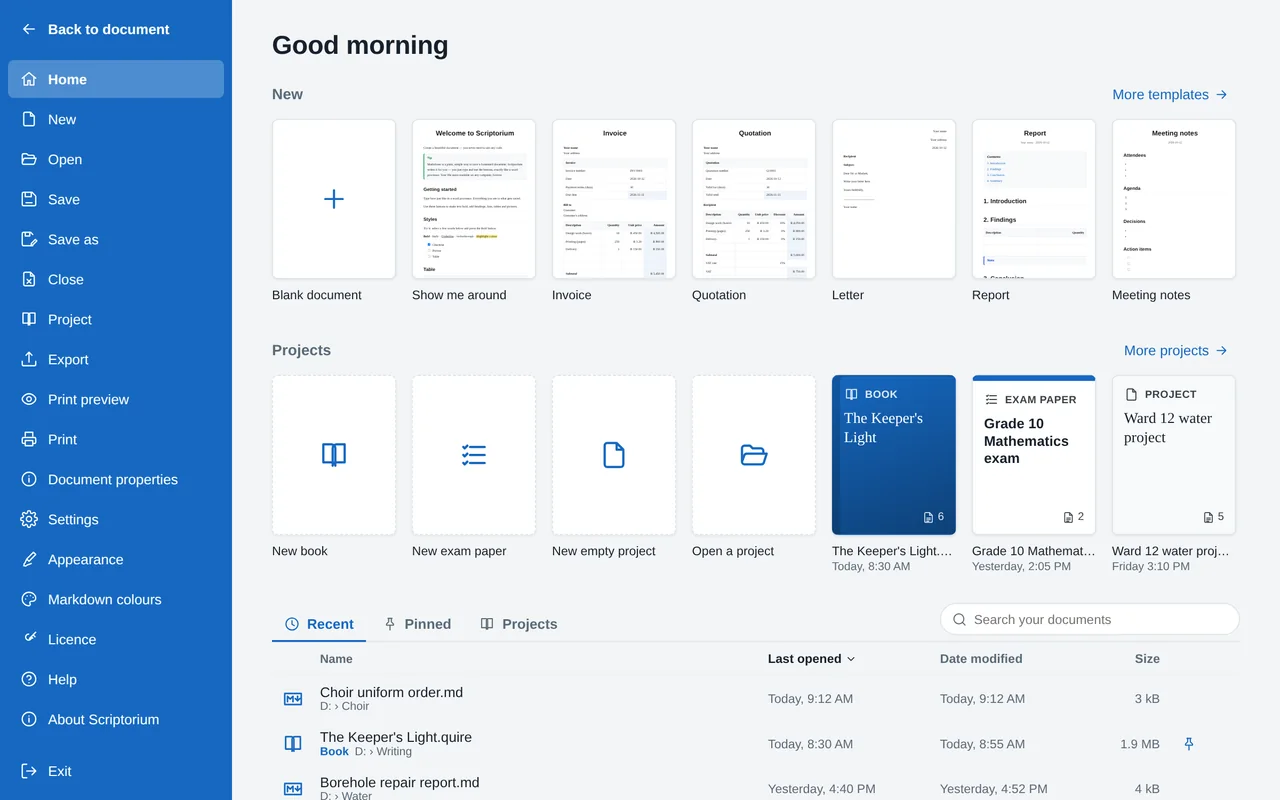Open the Show me around template
Image resolution: width=1280 pixels, height=800 pixels.
pos(474,199)
